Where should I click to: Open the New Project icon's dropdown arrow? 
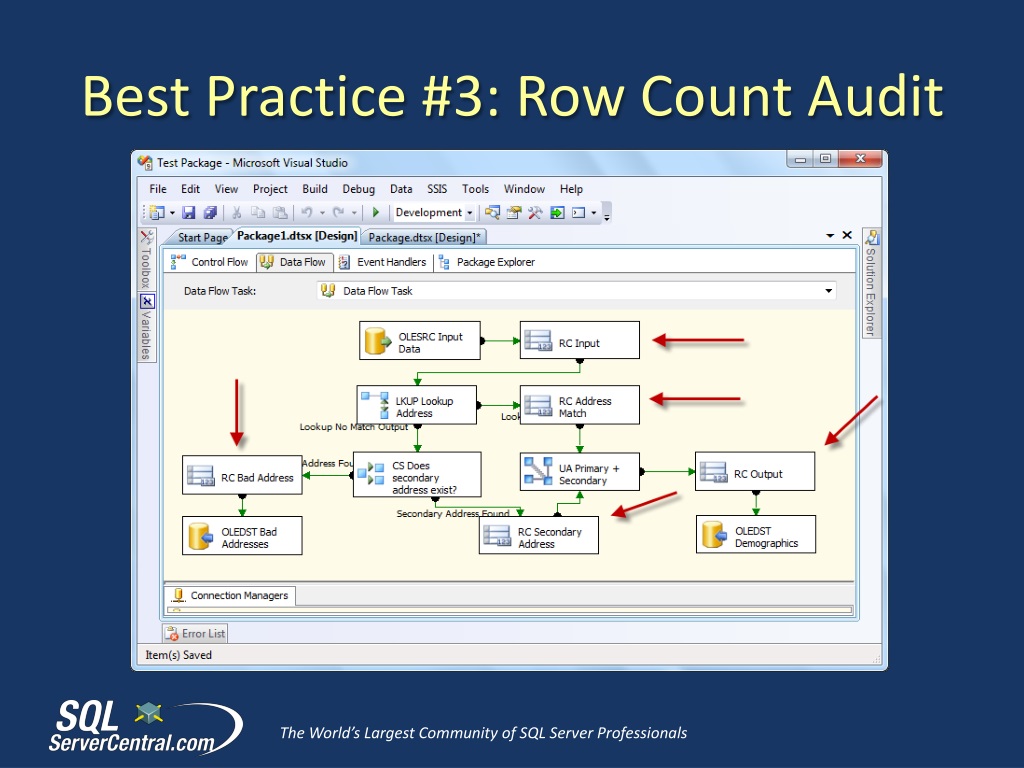coord(172,213)
